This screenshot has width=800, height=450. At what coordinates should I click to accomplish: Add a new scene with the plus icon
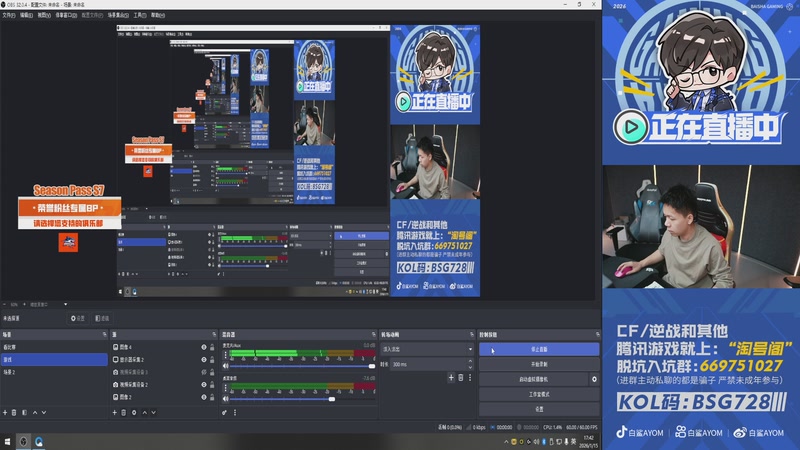point(5,412)
